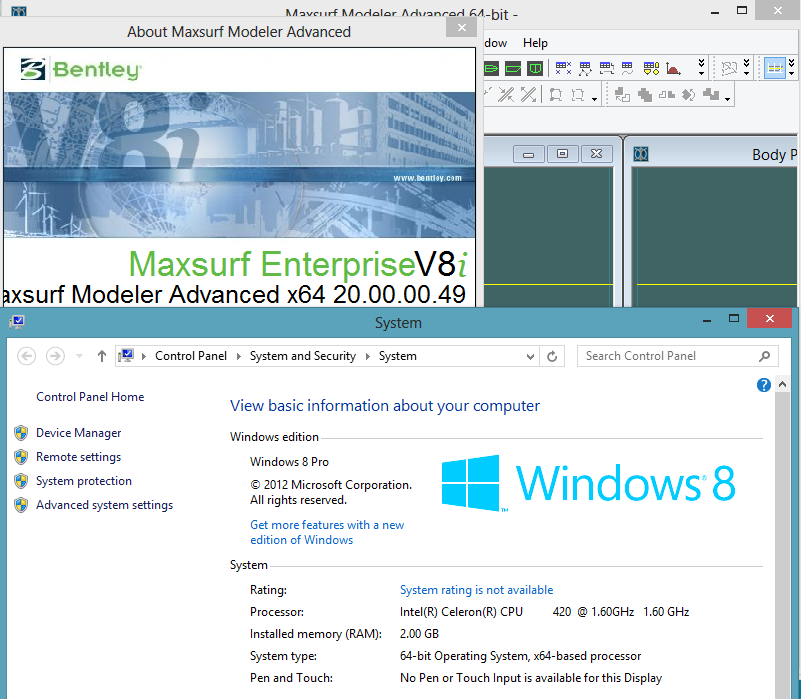The width and height of the screenshot is (801, 699).
Task: Open Remote settings
Action: tap(78, 457)
